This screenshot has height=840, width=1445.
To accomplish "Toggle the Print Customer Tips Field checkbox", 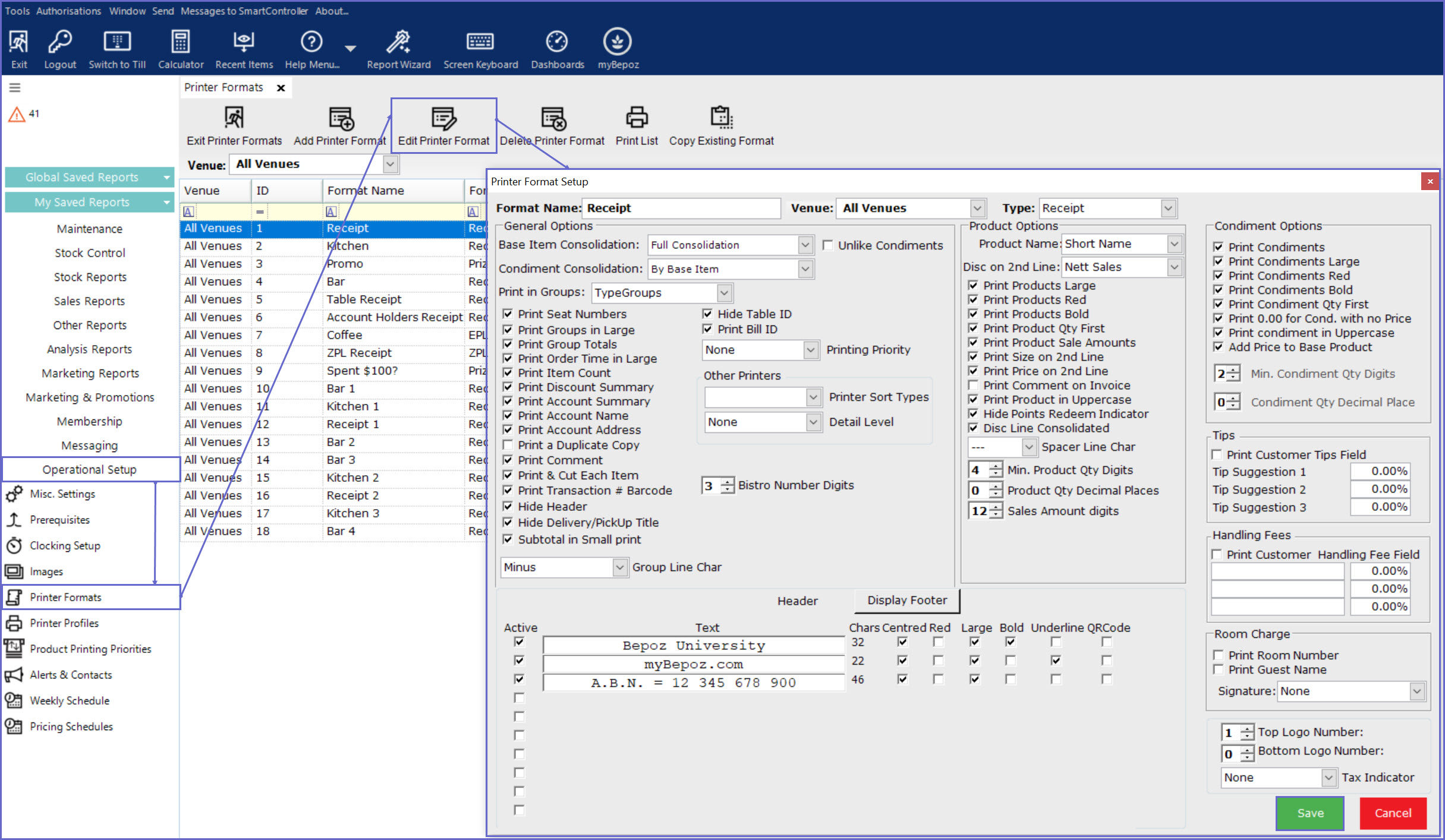I will tap(1217, 454).
